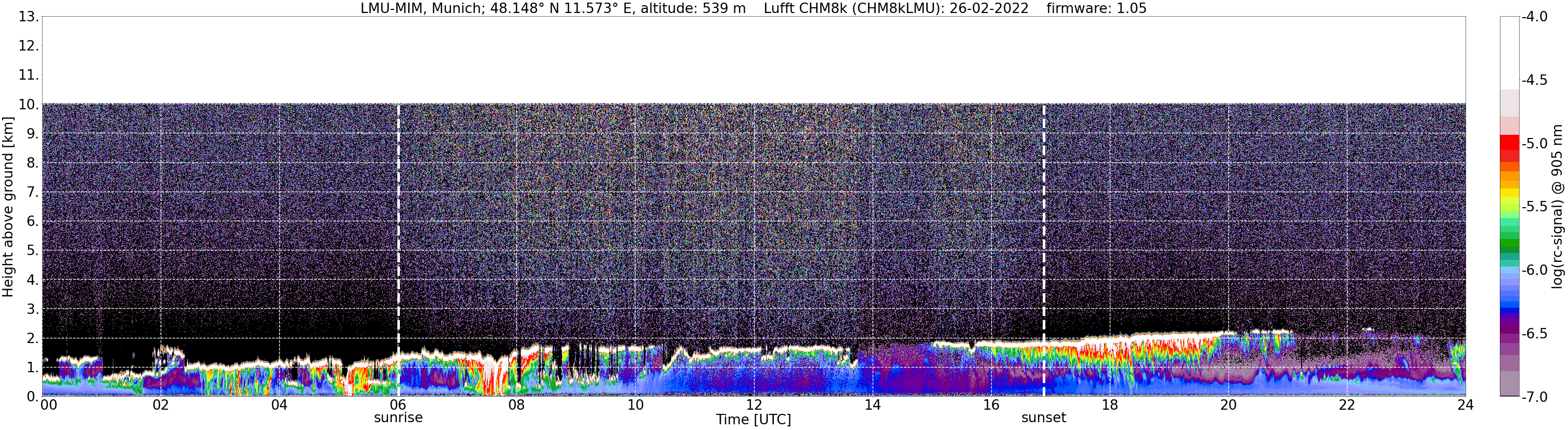Click the 'Height above ground [km]' axis label
Viewport: 1568px width, 430px height.
(x=8, y=207)
